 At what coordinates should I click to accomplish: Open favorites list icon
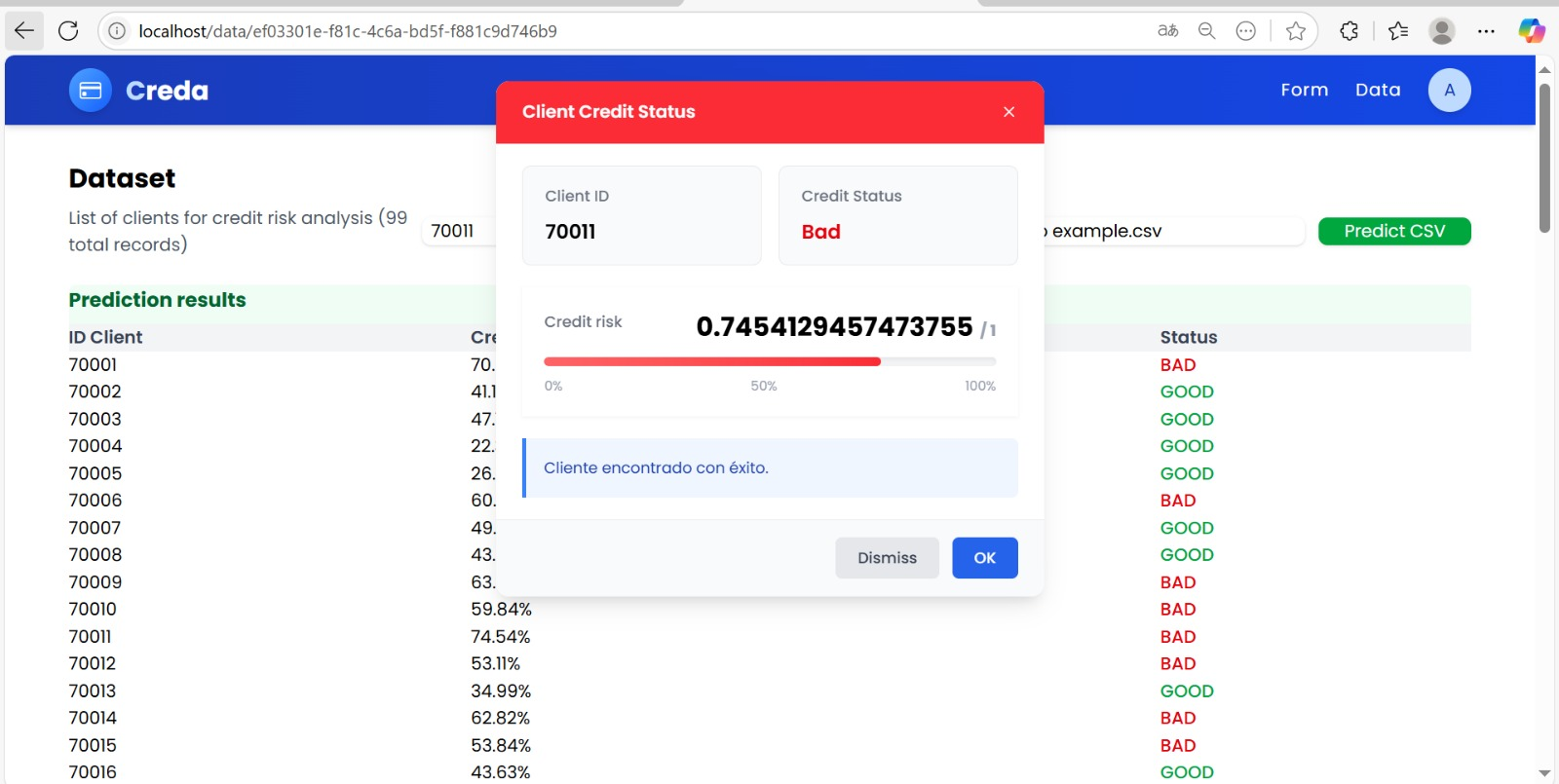click(x=1398, y=31)
